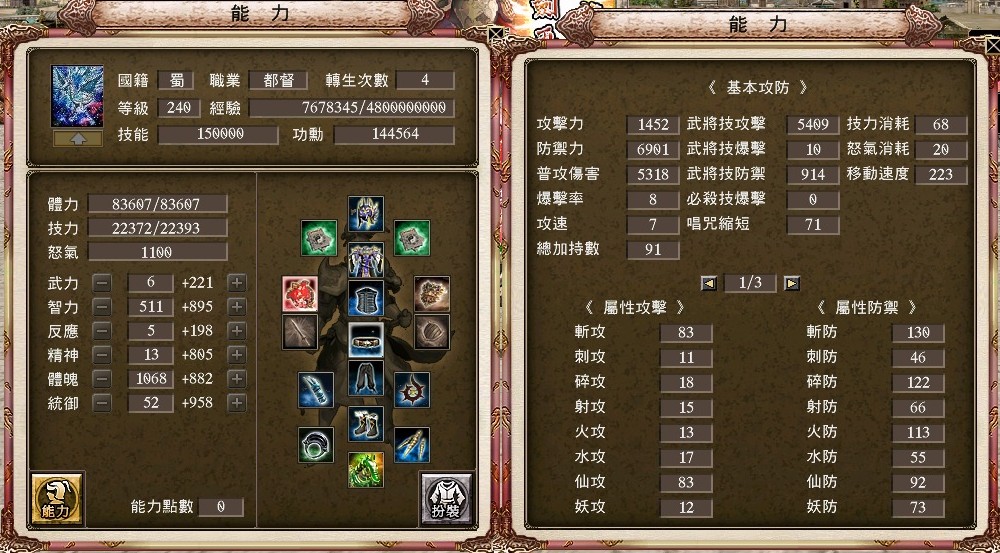Viewport: 1000px width, 553px height.
Task: Select the boots equipment slot icon
Action: coord(366,424)
